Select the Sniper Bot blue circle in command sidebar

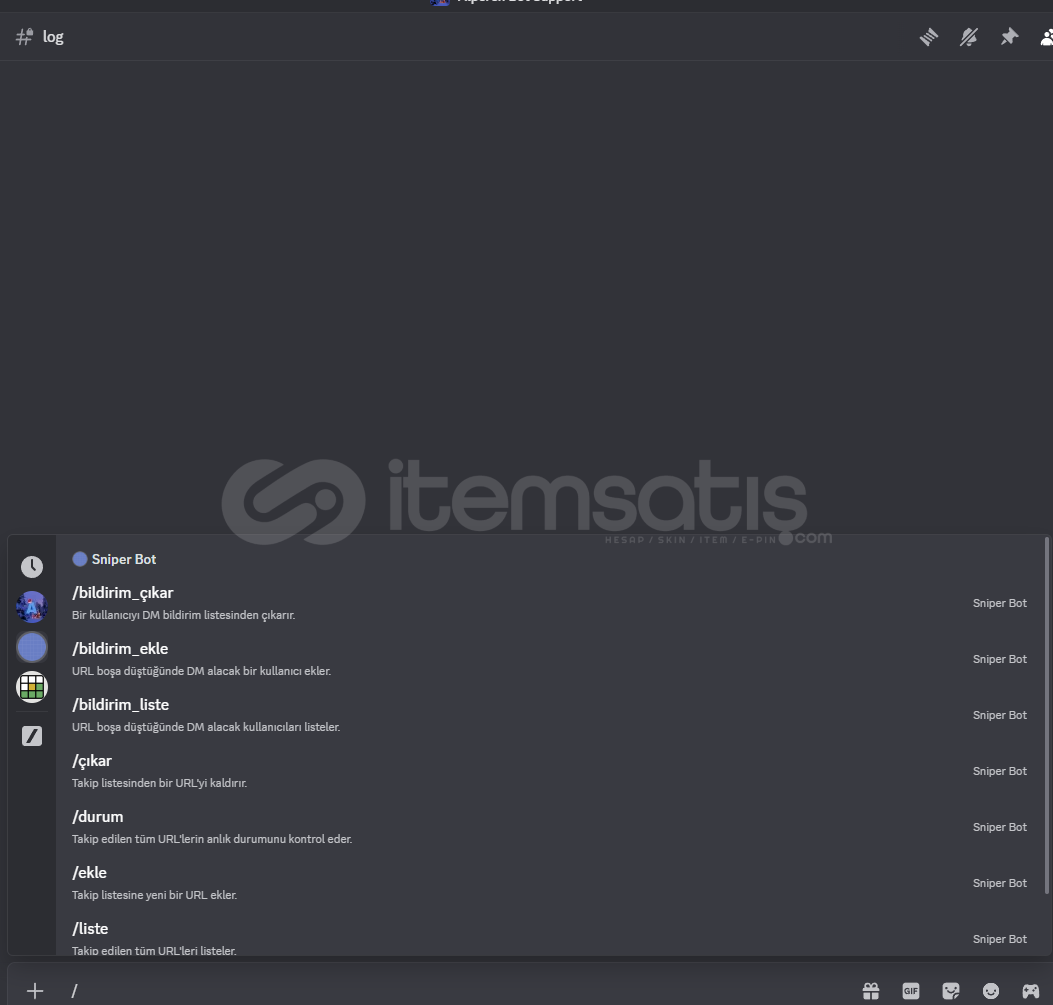point(32,647)
